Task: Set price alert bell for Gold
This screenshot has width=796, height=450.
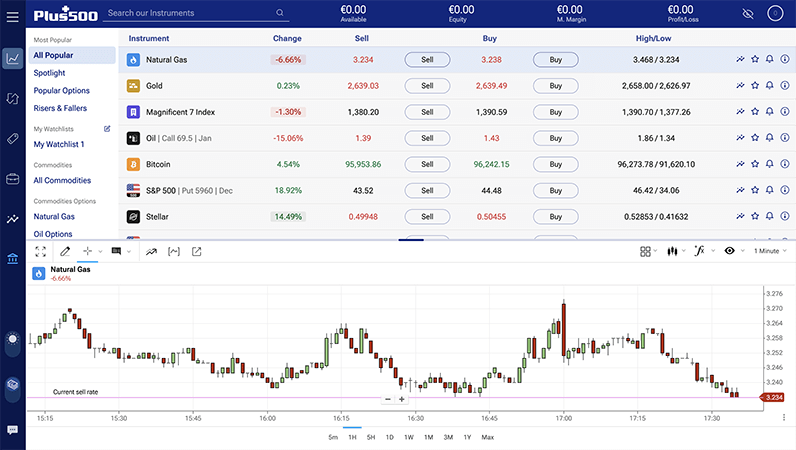Action: (770, 86)
